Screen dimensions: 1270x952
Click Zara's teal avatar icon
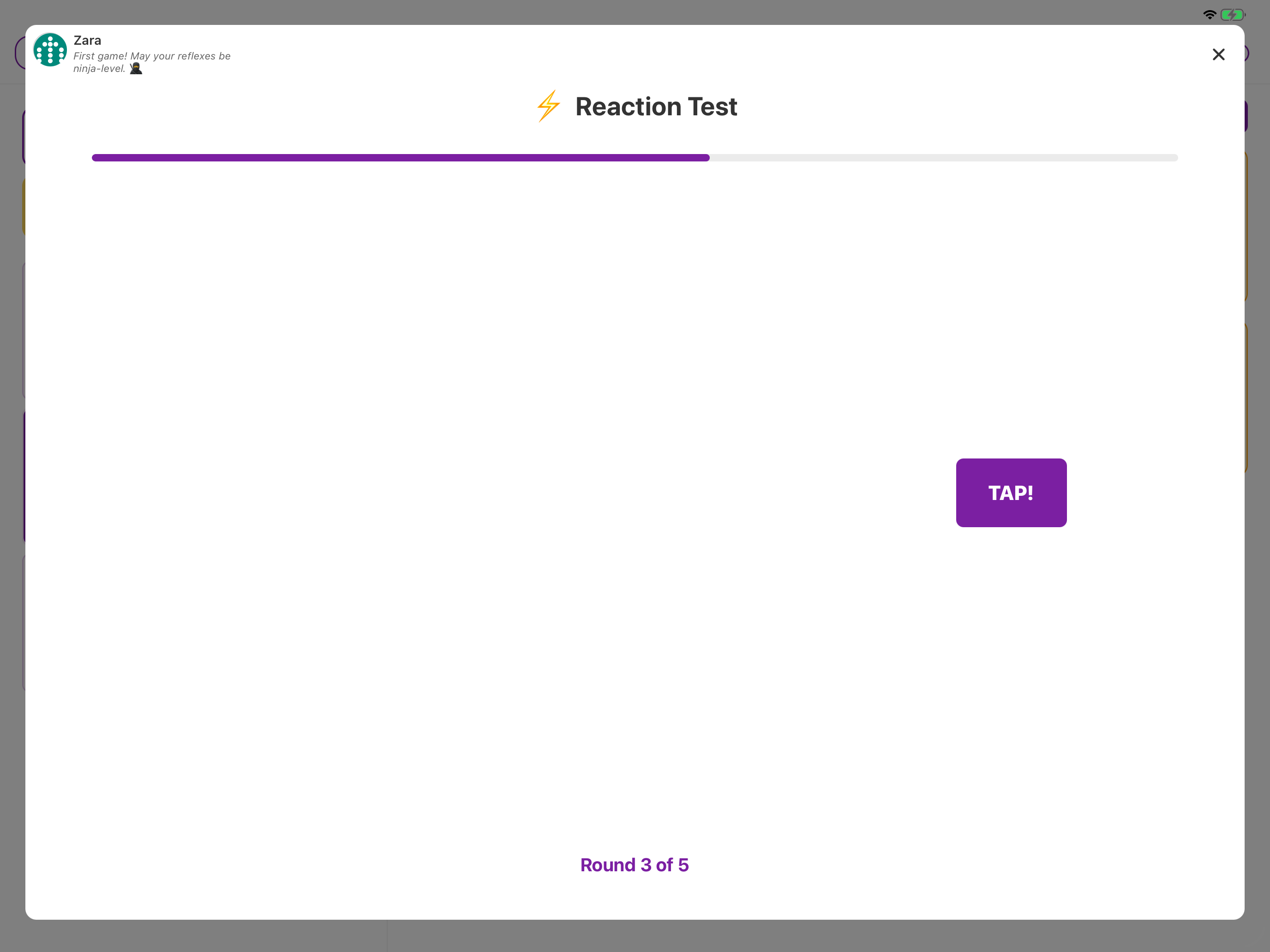coord(50,50)
